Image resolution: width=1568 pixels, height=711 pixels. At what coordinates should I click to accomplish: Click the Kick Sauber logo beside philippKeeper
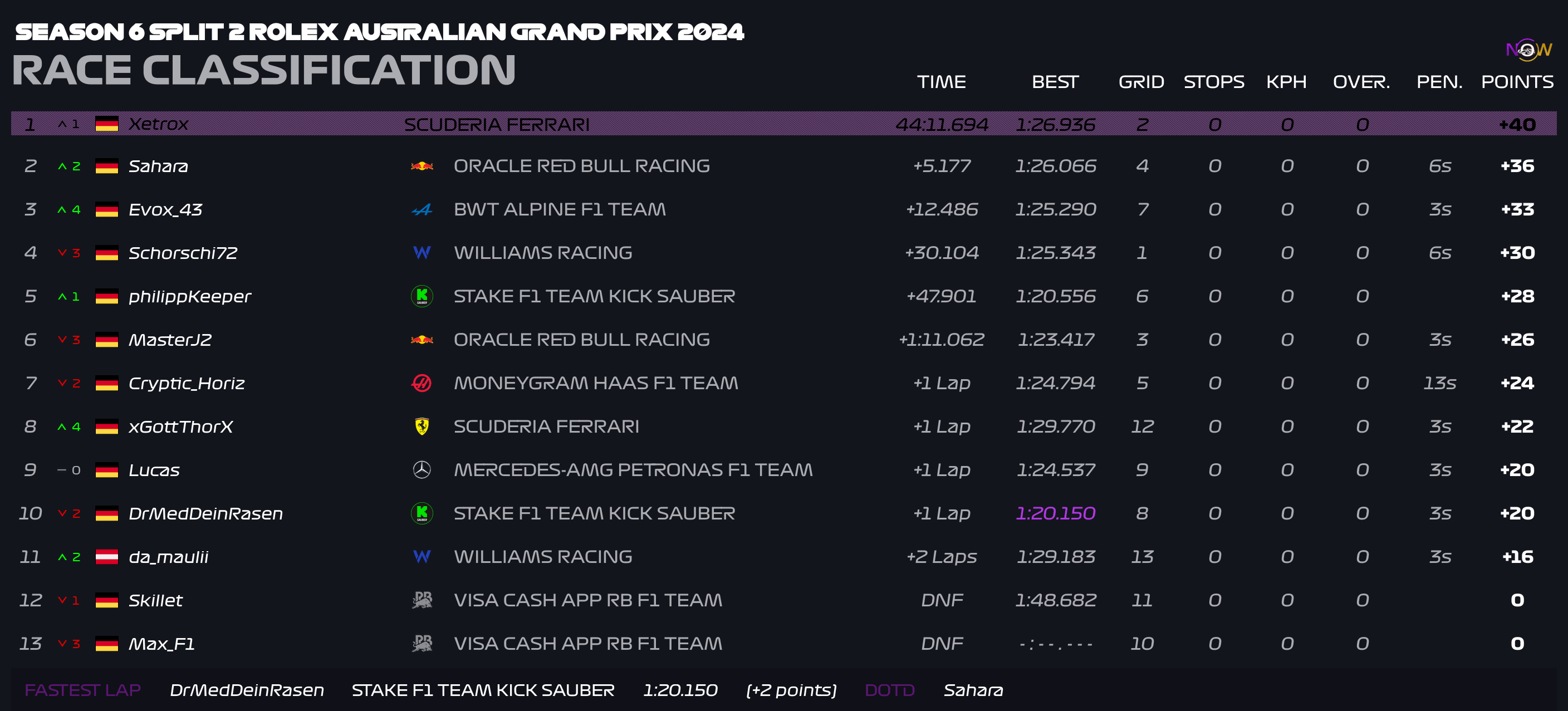pos(422,296)
